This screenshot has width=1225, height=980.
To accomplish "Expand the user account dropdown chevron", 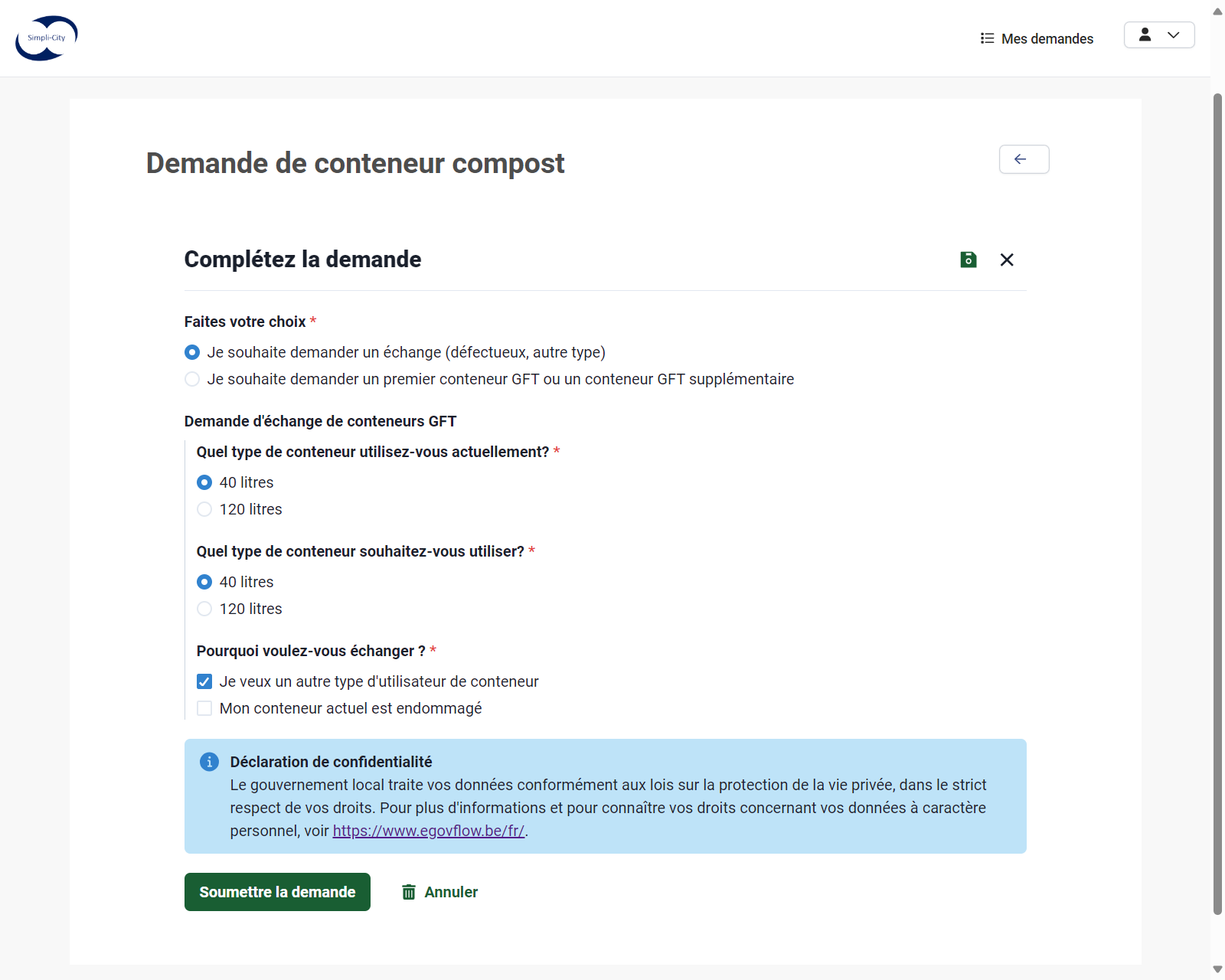I will point(1173,35).
